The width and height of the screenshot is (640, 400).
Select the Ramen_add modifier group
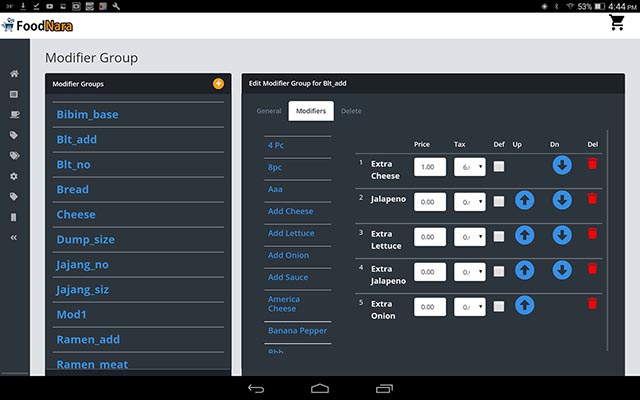click(88, 340)
